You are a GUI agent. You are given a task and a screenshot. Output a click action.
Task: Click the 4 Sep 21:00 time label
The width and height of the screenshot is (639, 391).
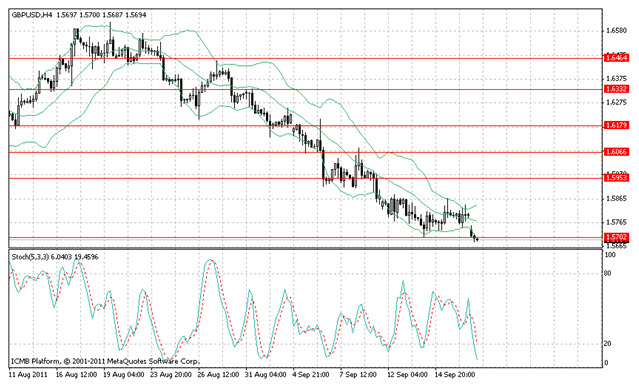[311, 374]
